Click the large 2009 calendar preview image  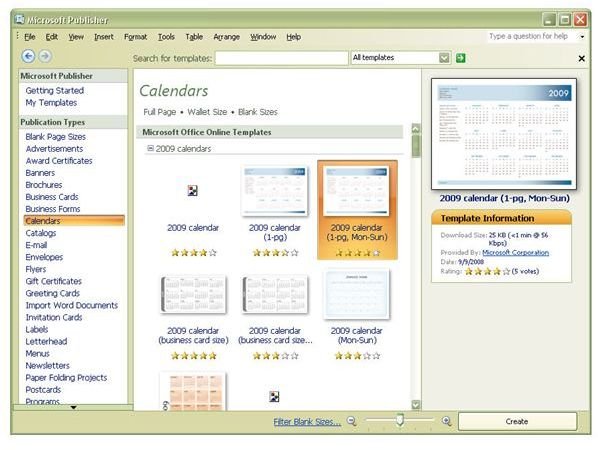tap(504, 134)
